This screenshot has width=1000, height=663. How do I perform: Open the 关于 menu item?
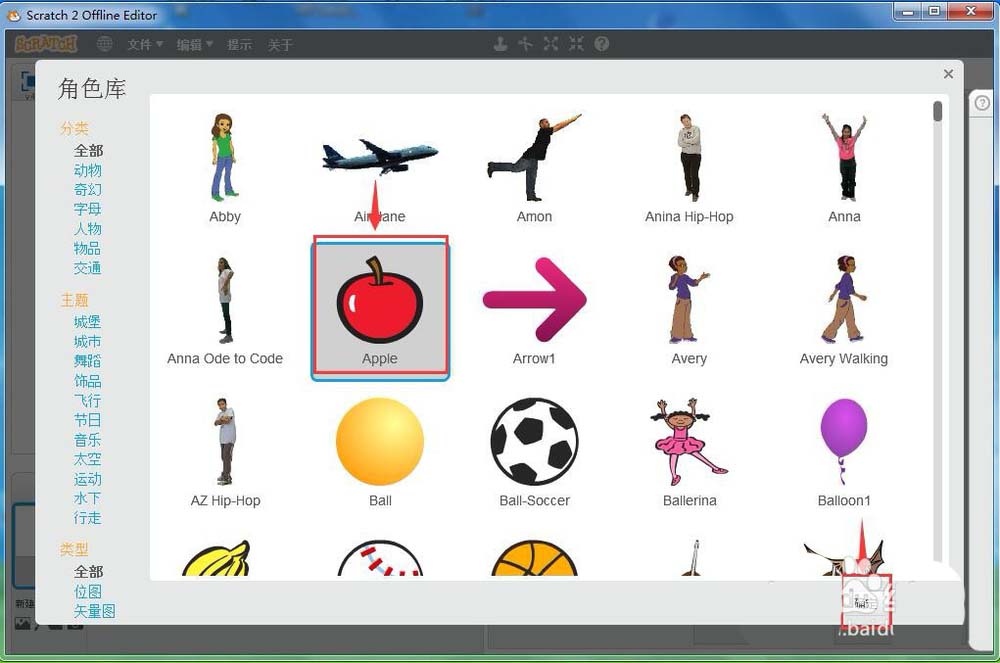pos(280,45)
